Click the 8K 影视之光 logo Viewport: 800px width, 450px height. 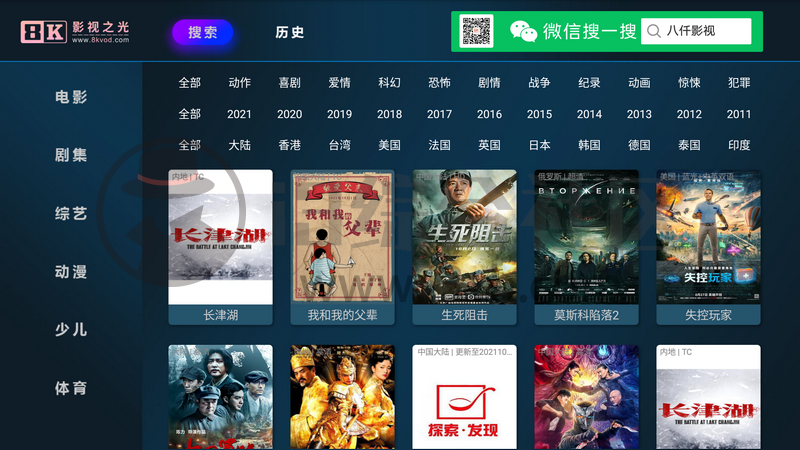pyautogui.click(x=75, y=32)
